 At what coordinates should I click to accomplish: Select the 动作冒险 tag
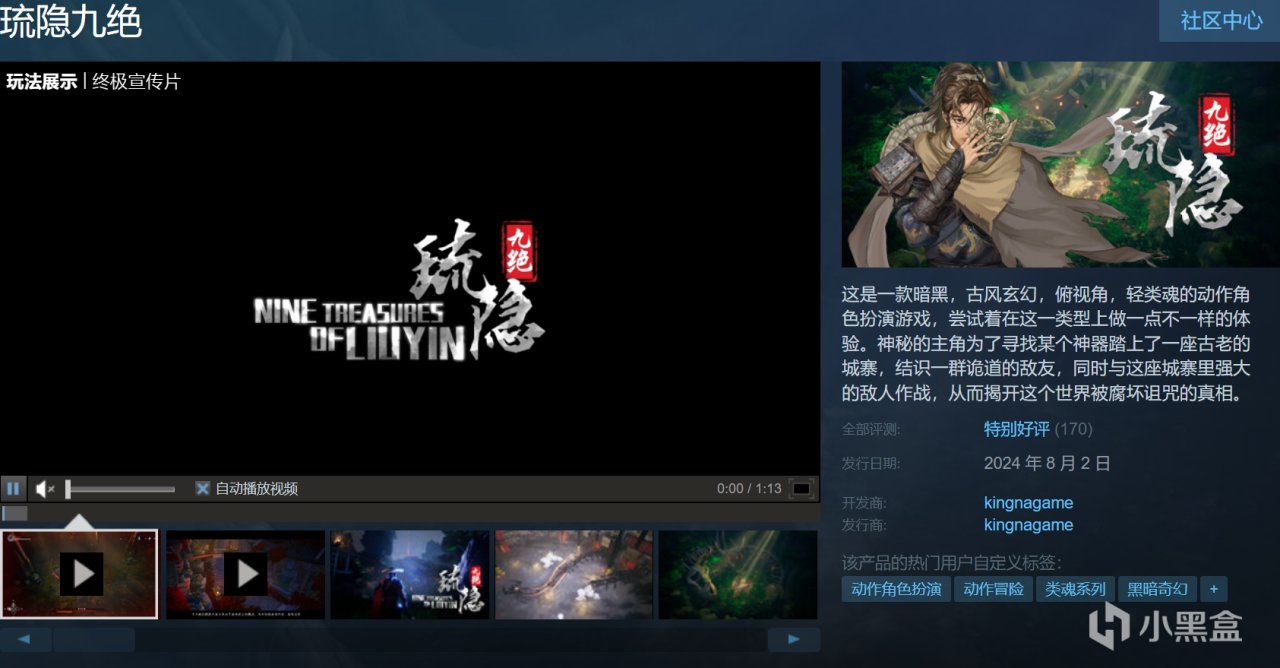993,589
